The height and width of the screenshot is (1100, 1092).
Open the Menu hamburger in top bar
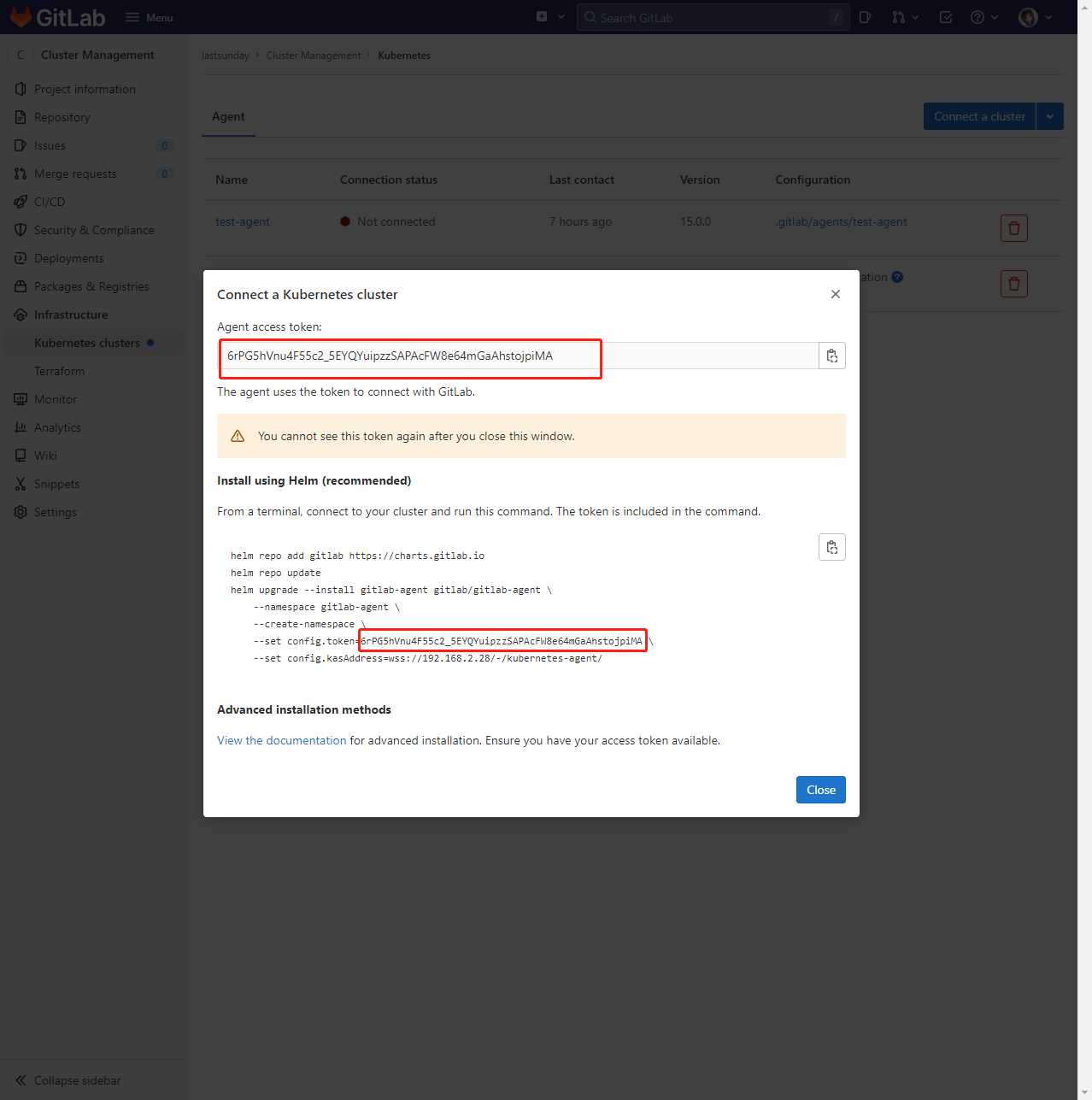click(x=150, y=17)
